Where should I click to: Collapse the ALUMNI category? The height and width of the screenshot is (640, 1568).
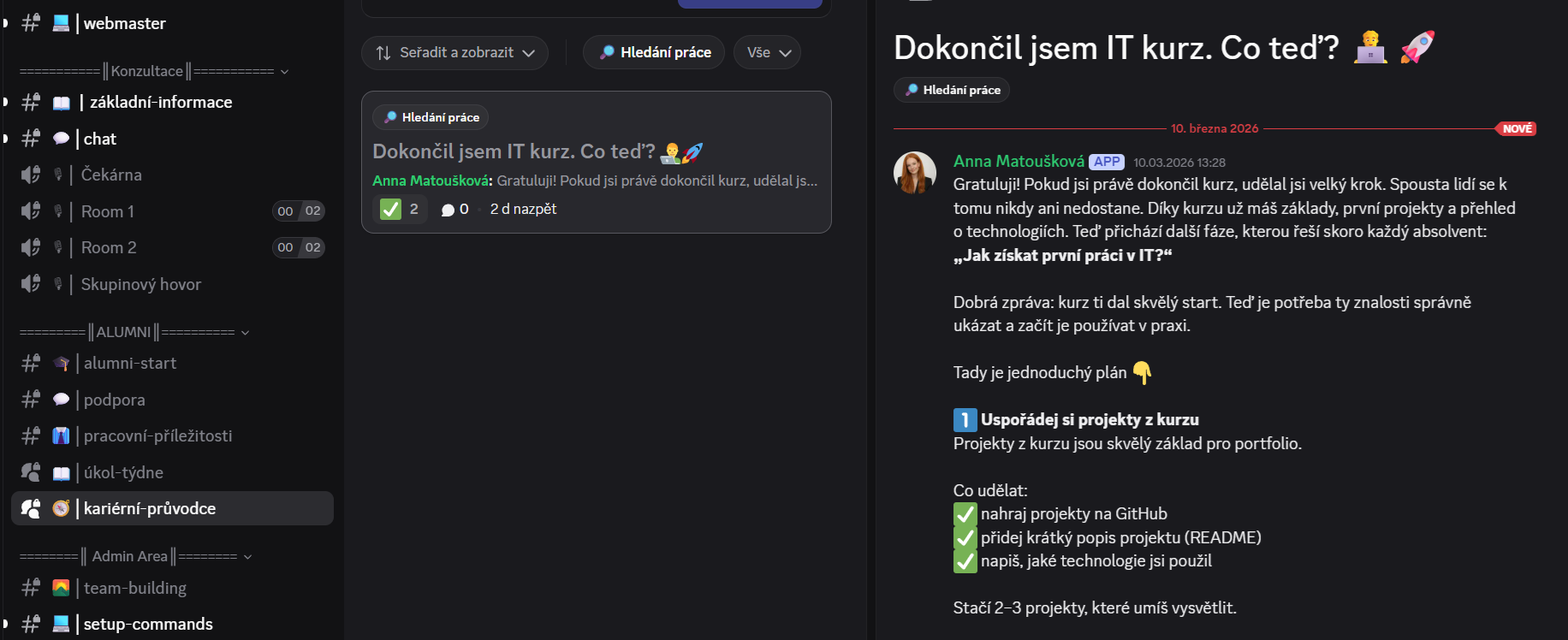click(134, 332)
